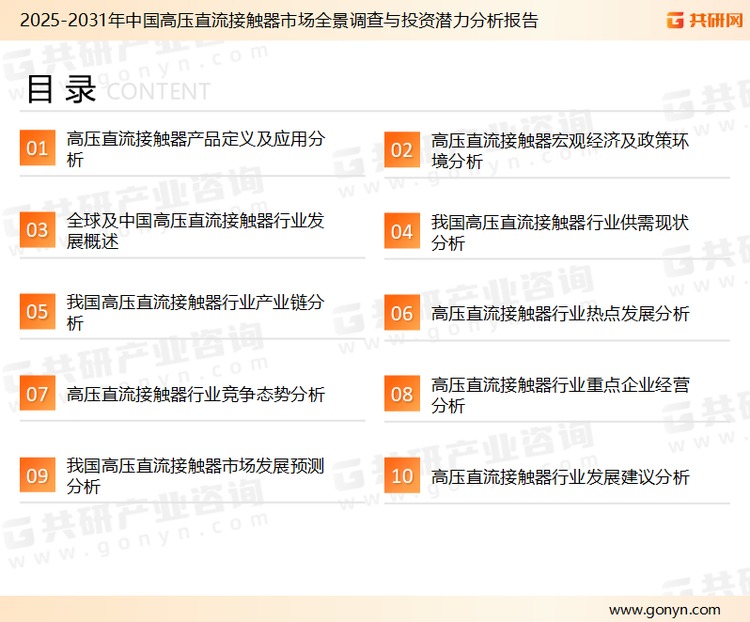750x622 pixels.
Task: Click the orange 06 number badge
Action: (x=402, y=313)
